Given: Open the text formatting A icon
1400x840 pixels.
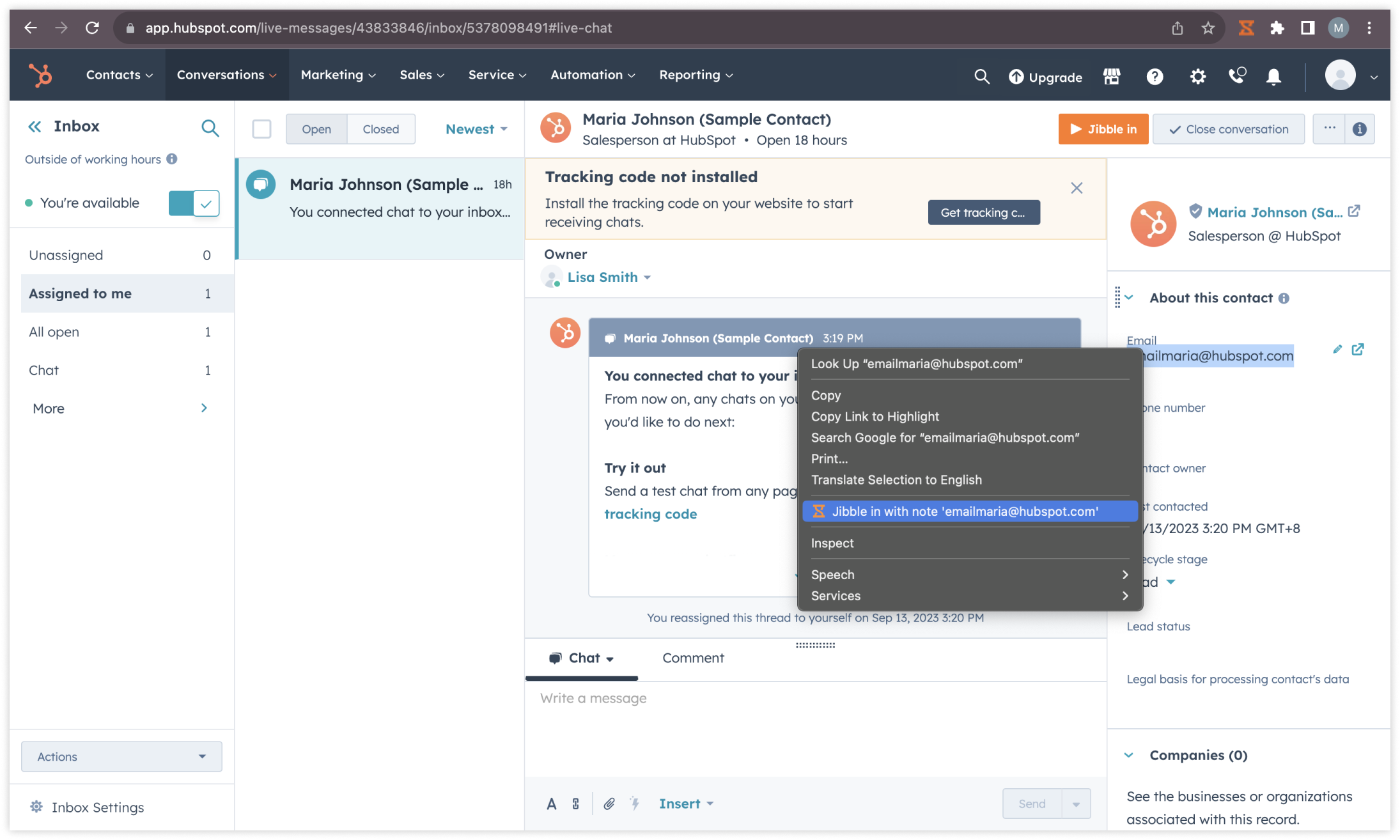Looking at the screenshot, I should pos(551,804).
